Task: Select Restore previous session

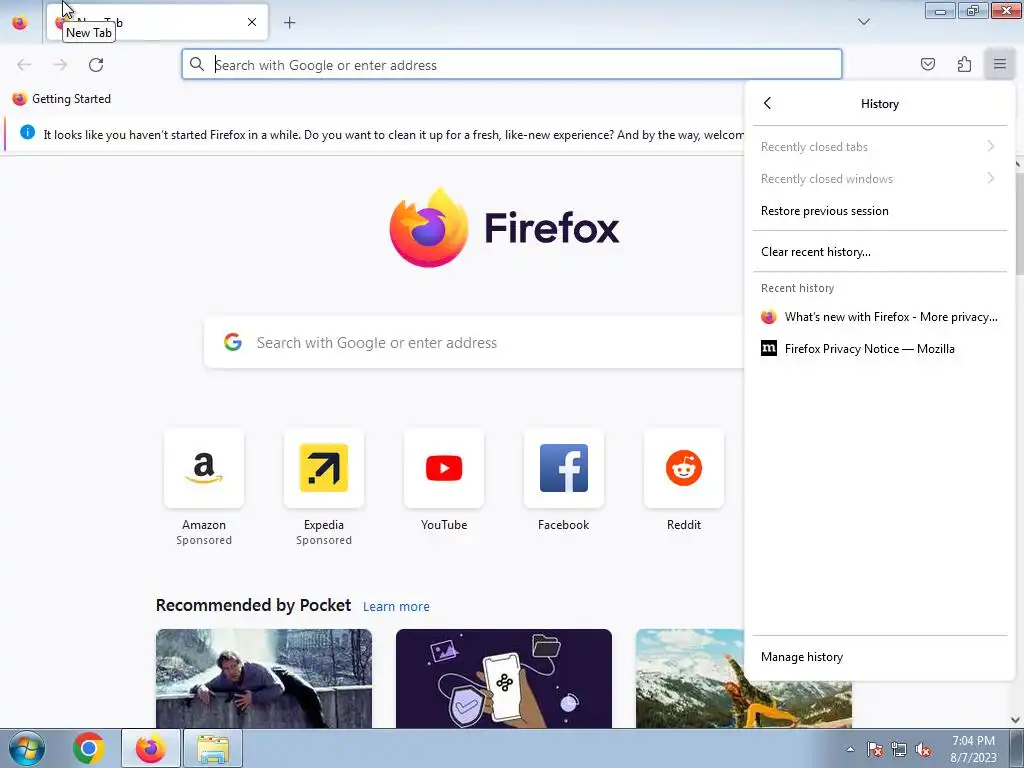Action: (879, 211)
